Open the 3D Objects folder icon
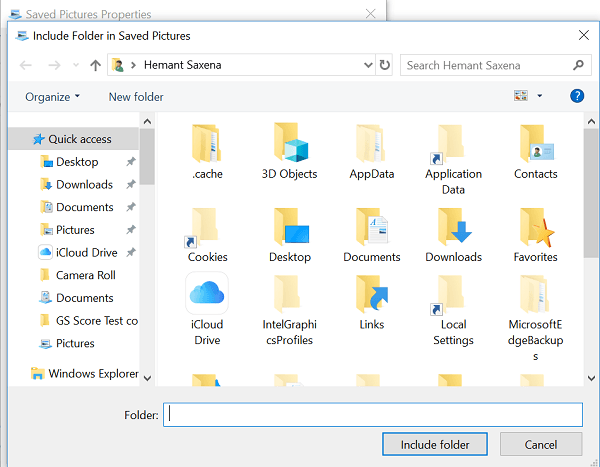This screenshot has height=467, width=600. coord(290,142)
